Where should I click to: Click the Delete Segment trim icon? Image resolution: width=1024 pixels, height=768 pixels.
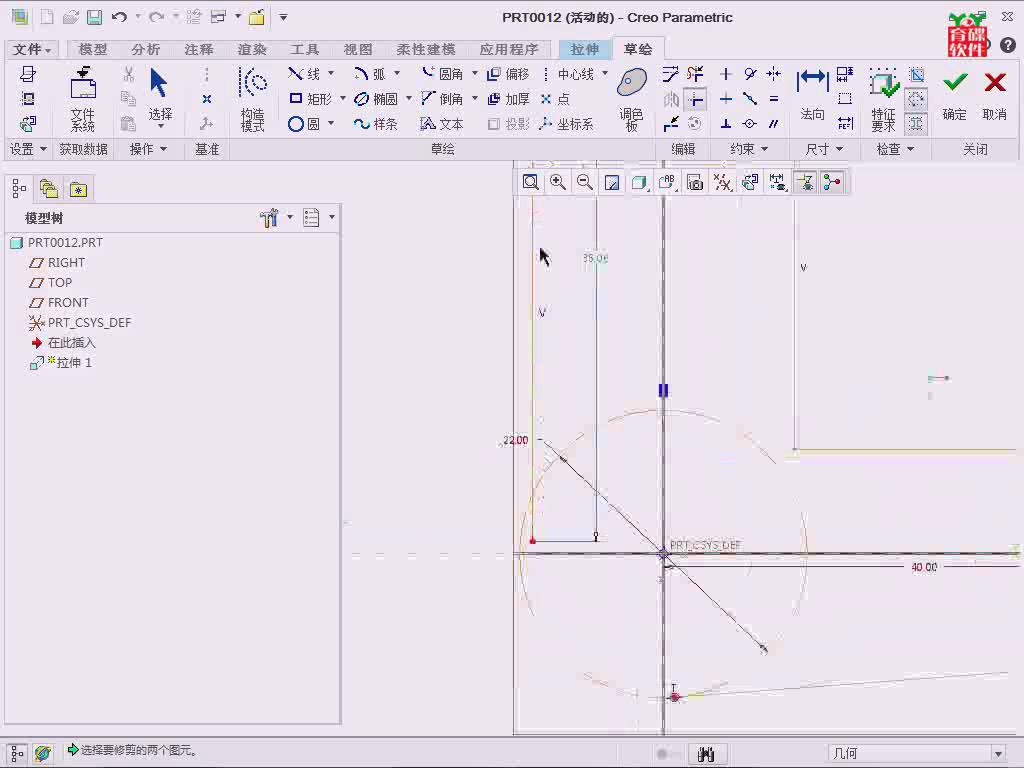695,74
